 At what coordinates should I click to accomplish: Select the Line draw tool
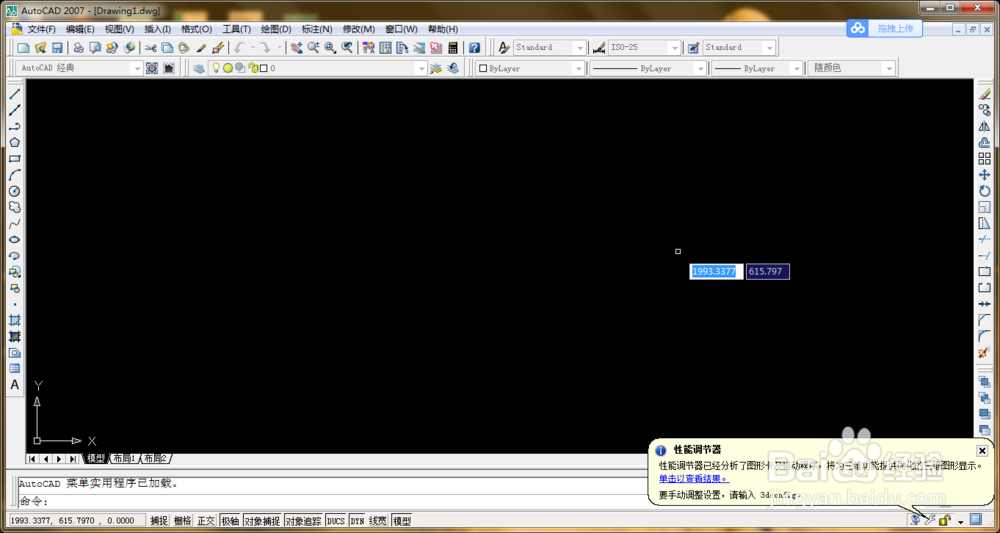click(x=15, y=94)
